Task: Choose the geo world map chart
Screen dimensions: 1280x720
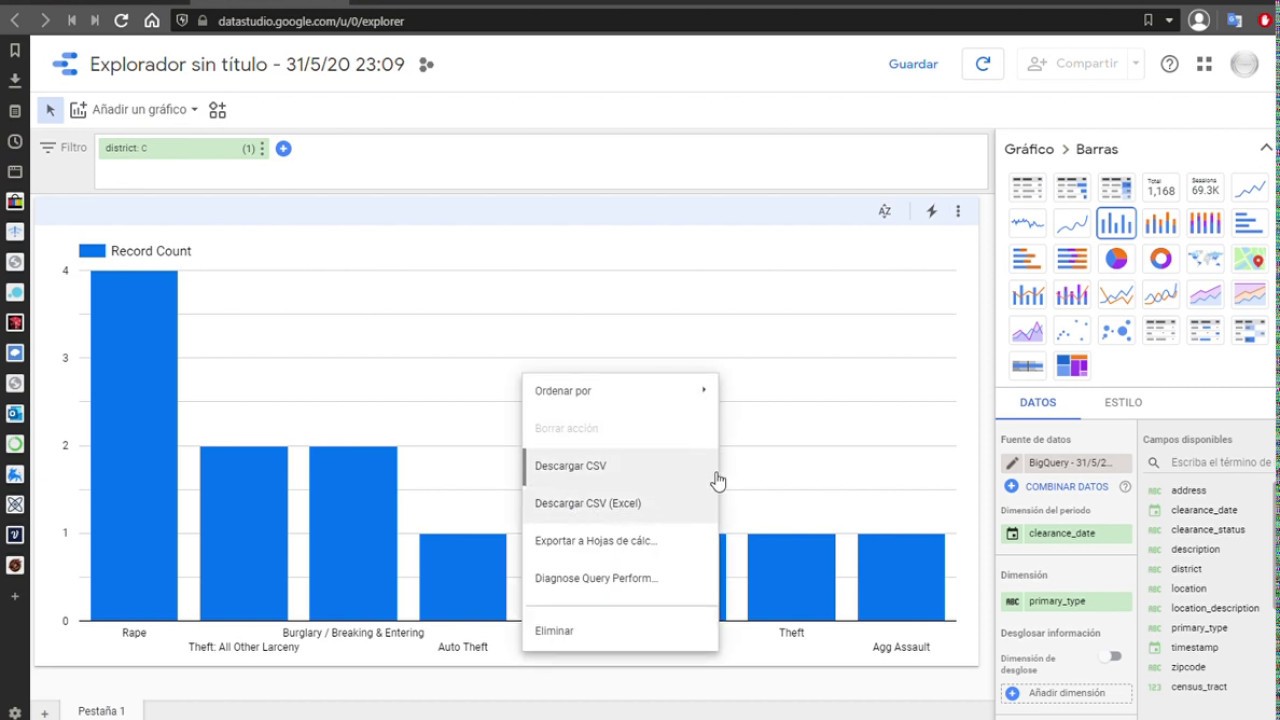Action: [1205, 259]
